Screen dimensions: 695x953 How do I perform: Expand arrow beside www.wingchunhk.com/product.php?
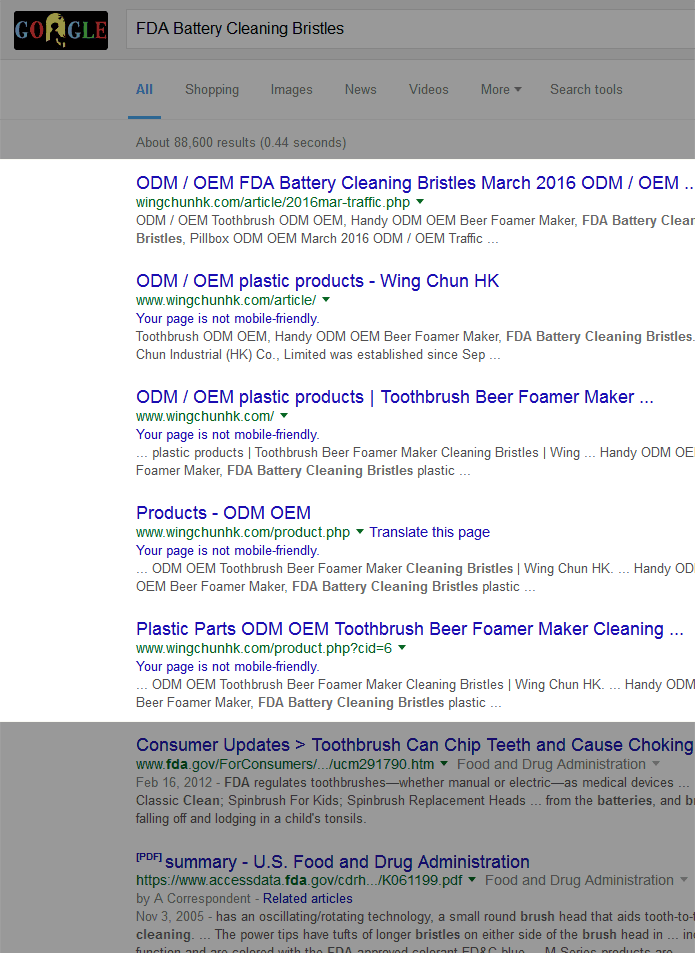[x=360, y=531]
